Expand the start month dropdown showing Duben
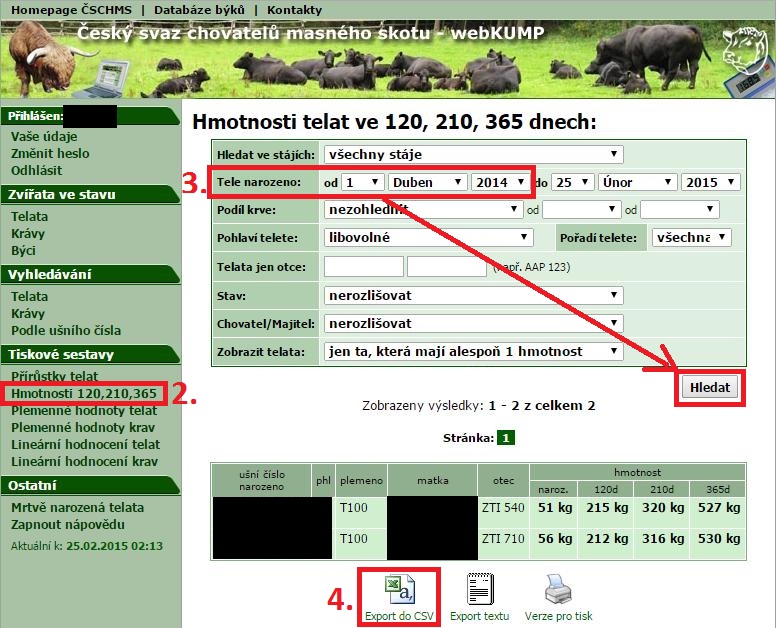 [428, 182]
